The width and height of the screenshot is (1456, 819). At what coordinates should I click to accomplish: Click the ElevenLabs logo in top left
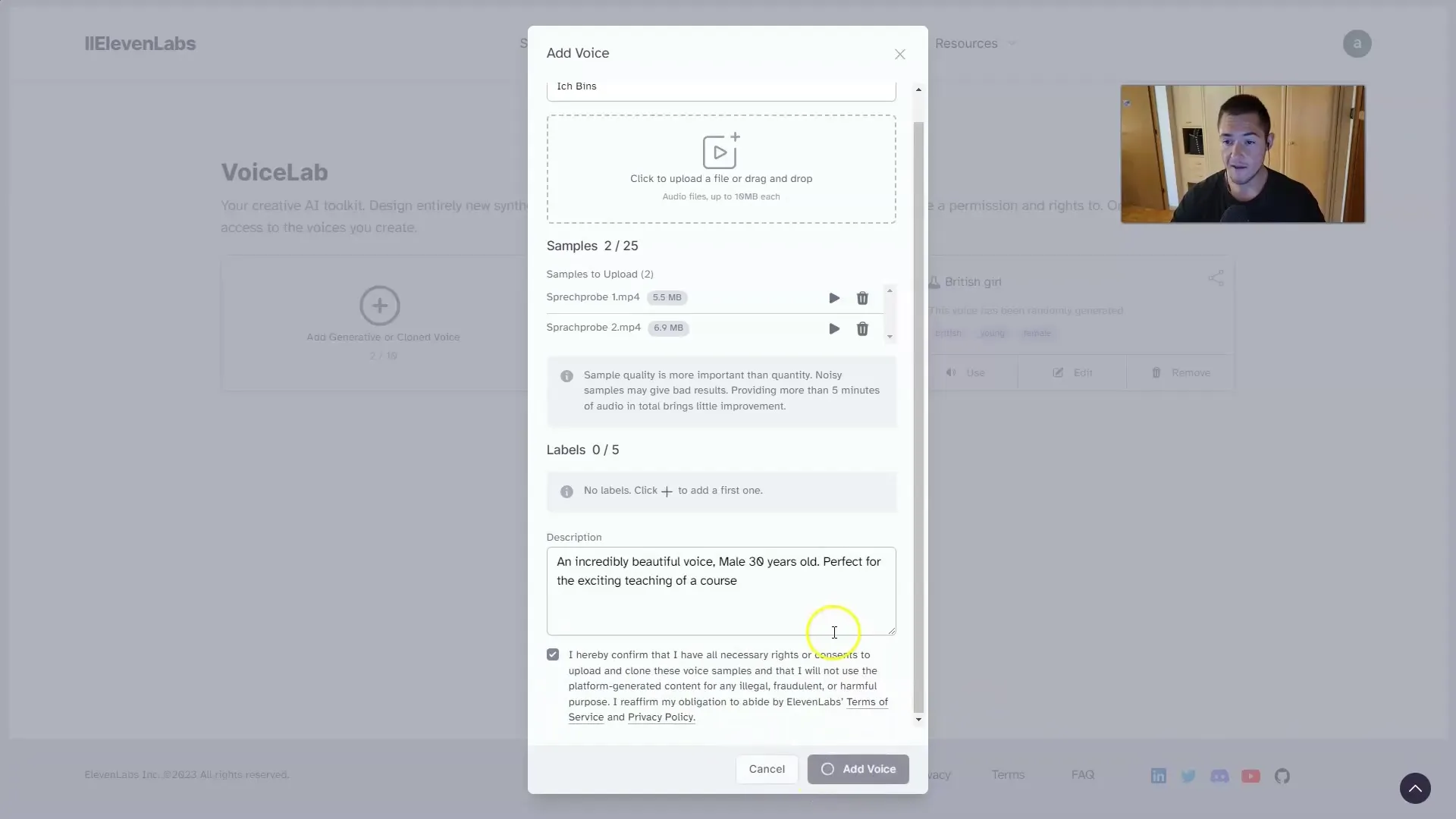[140, 42]
